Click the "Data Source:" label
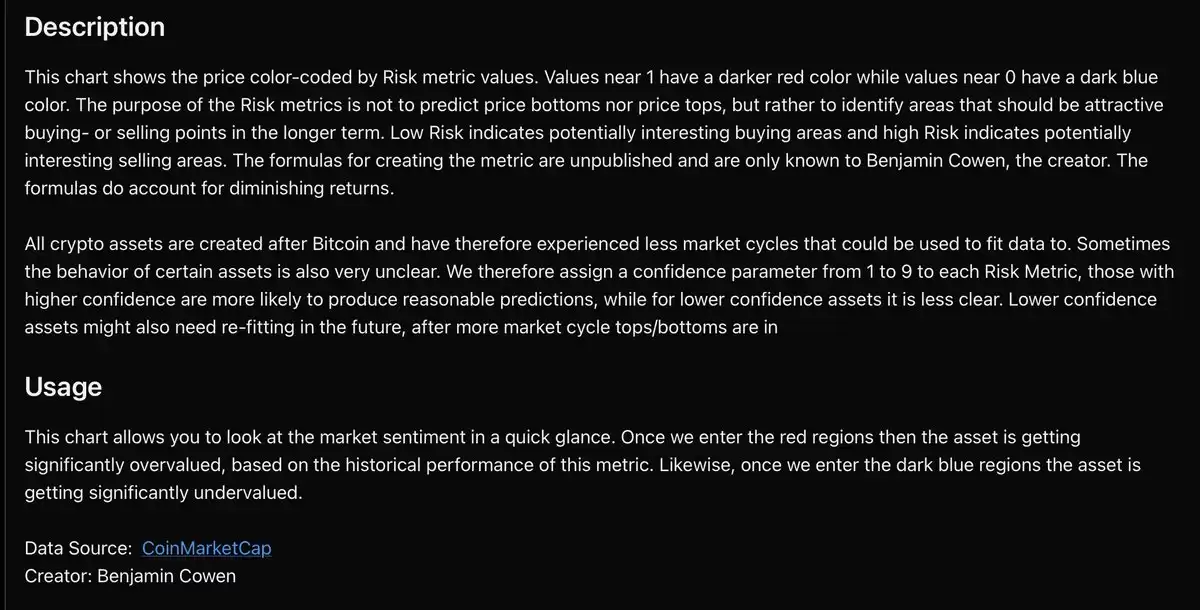The image size is (1200, 610). pyautogui.click(x=78, y=548)
